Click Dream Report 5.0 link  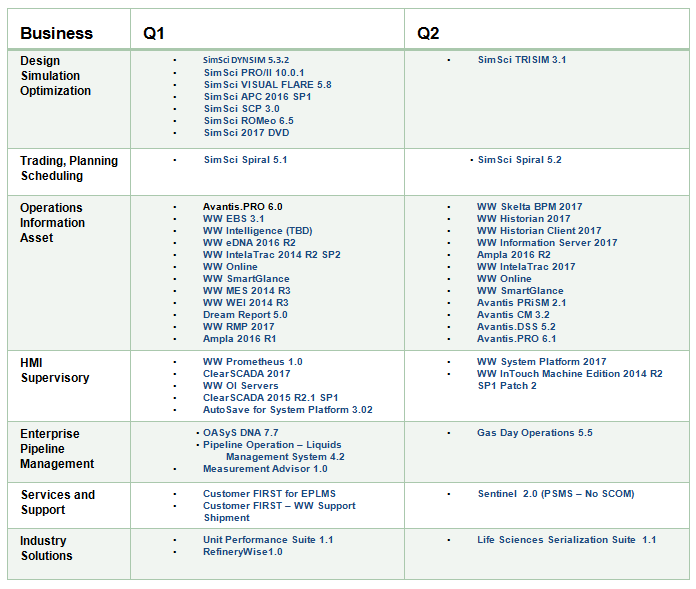click(245, 314)
